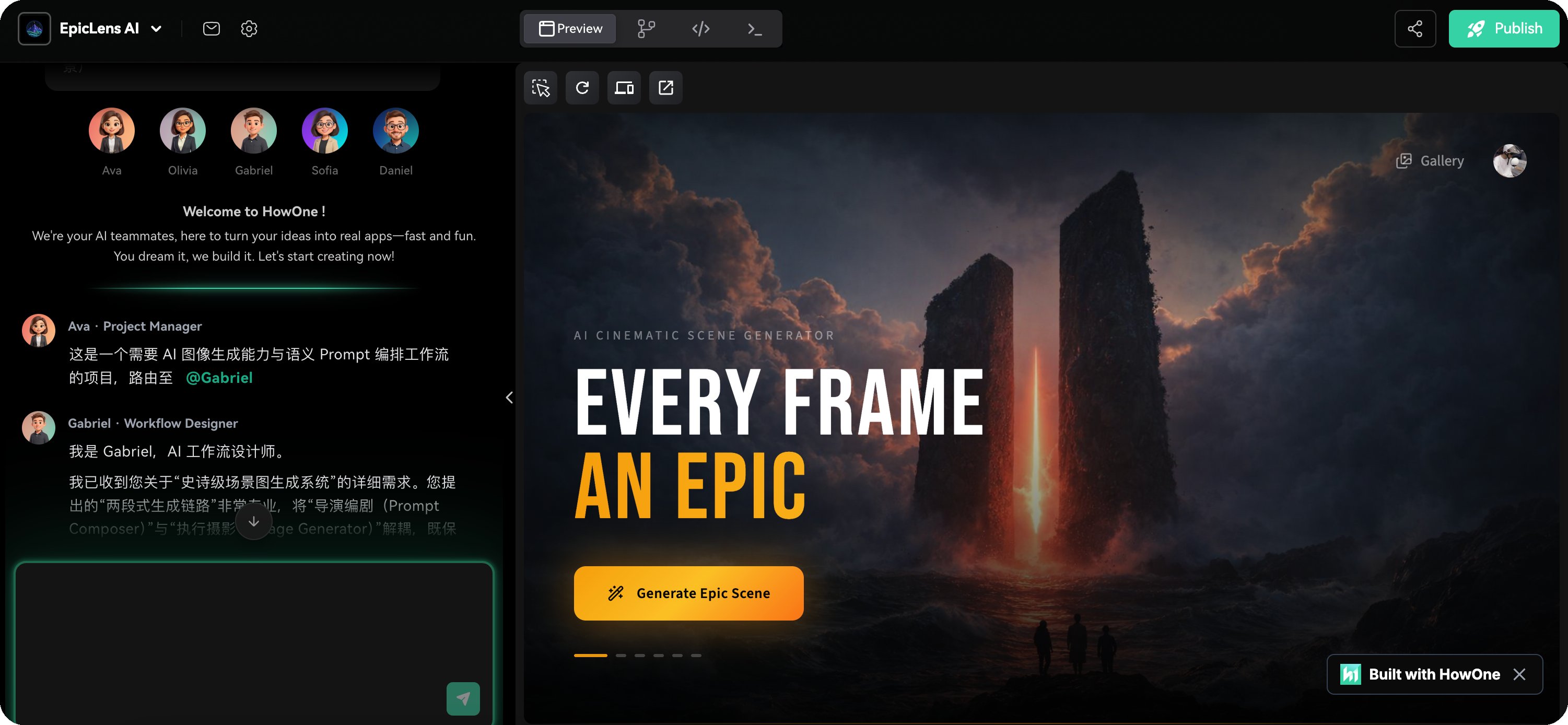
Task: Toggle responsive device view icon
Action: pyautogui.click(x=623, y=88)
